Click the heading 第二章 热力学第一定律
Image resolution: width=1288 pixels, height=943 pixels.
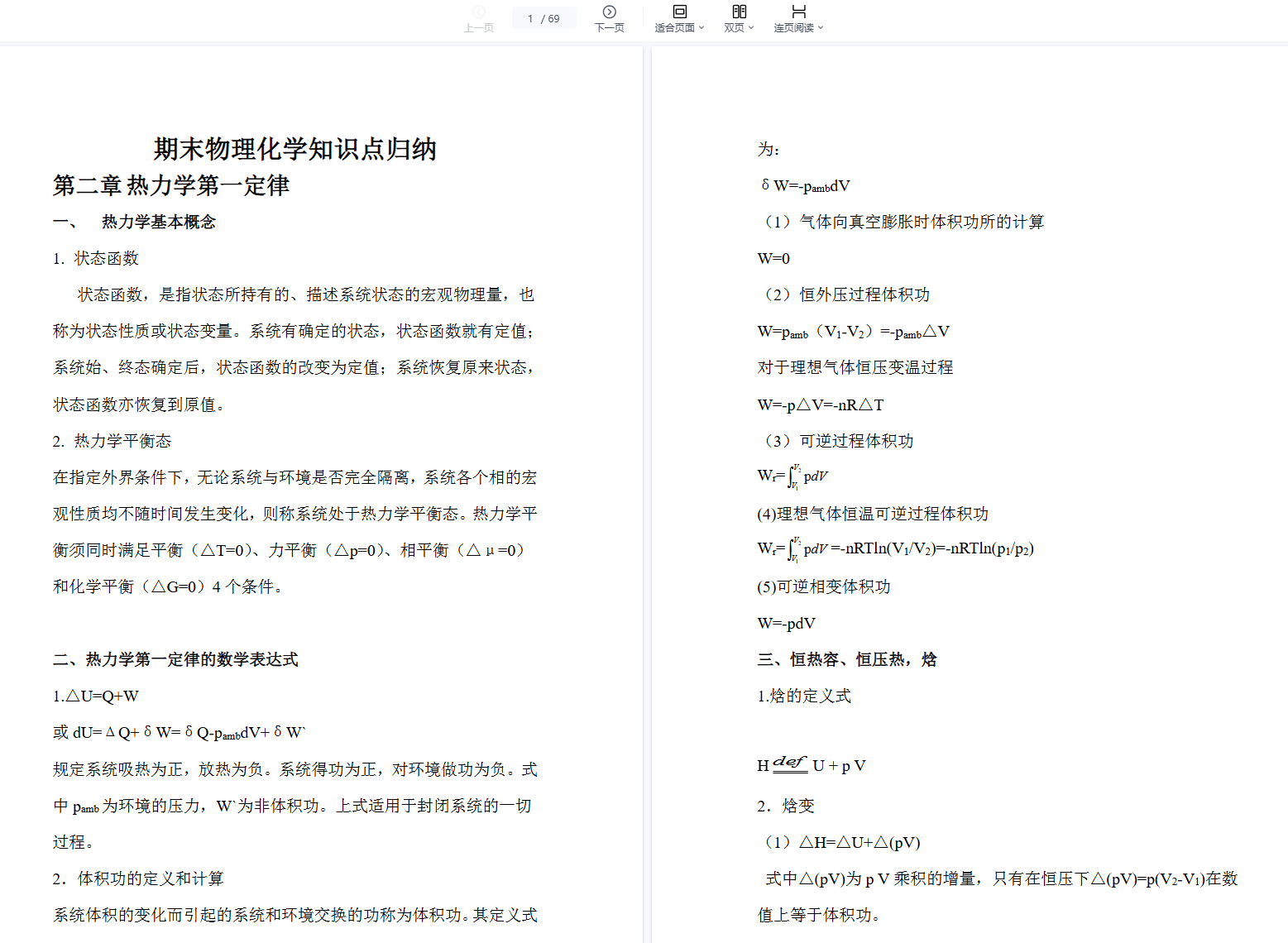171,185
